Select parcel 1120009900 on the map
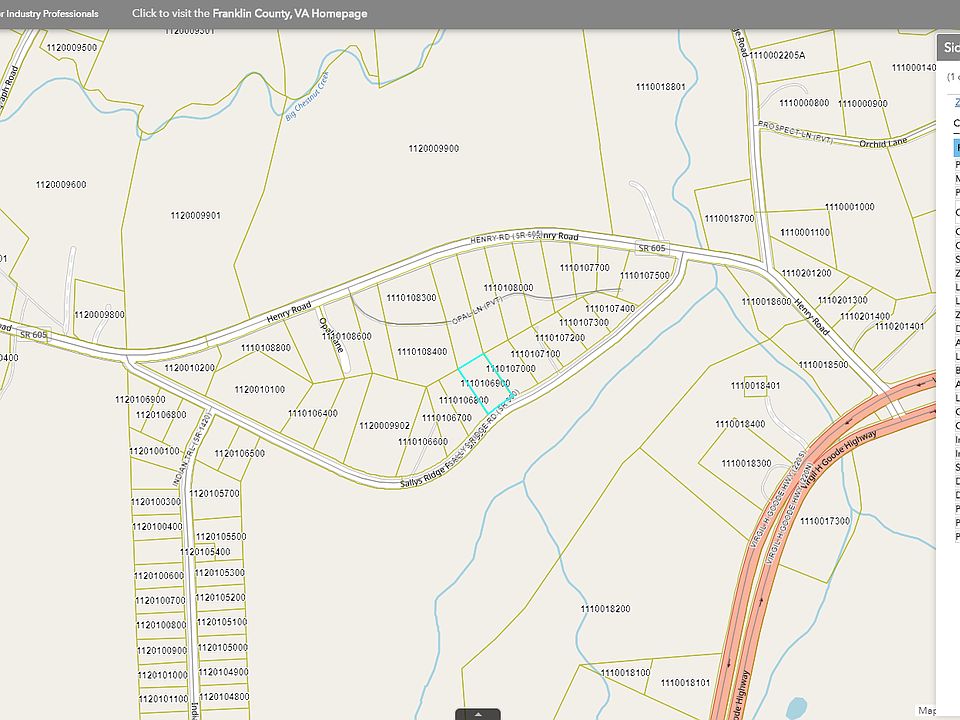Image resolution: width=960 pixels, height=720 pixels. click(x=433, y=148)
